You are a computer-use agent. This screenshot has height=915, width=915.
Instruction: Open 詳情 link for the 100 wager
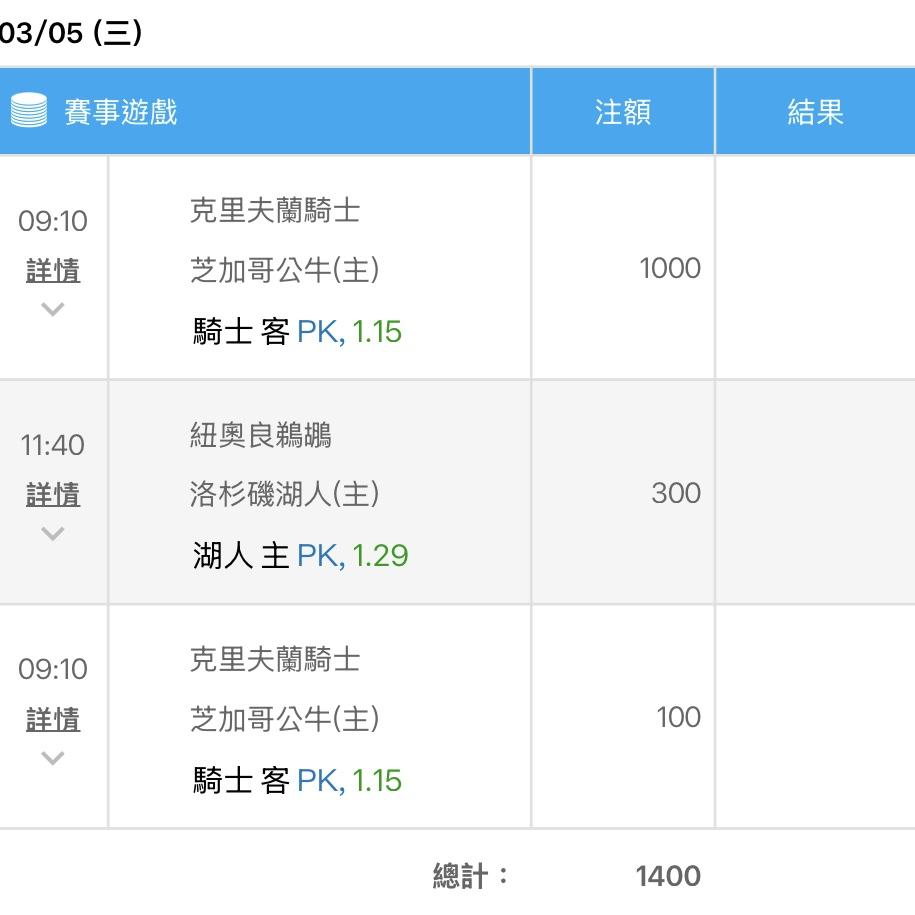pyautogui.click(x=53, y=719)
